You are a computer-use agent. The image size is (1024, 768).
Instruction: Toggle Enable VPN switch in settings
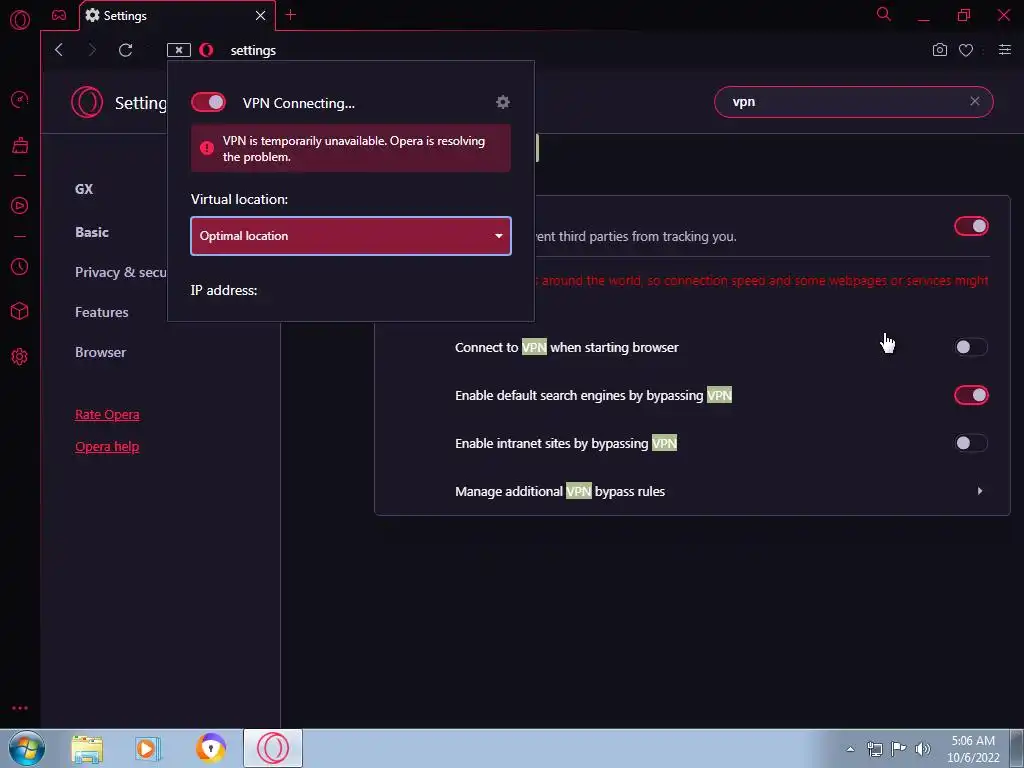point(971,226)
